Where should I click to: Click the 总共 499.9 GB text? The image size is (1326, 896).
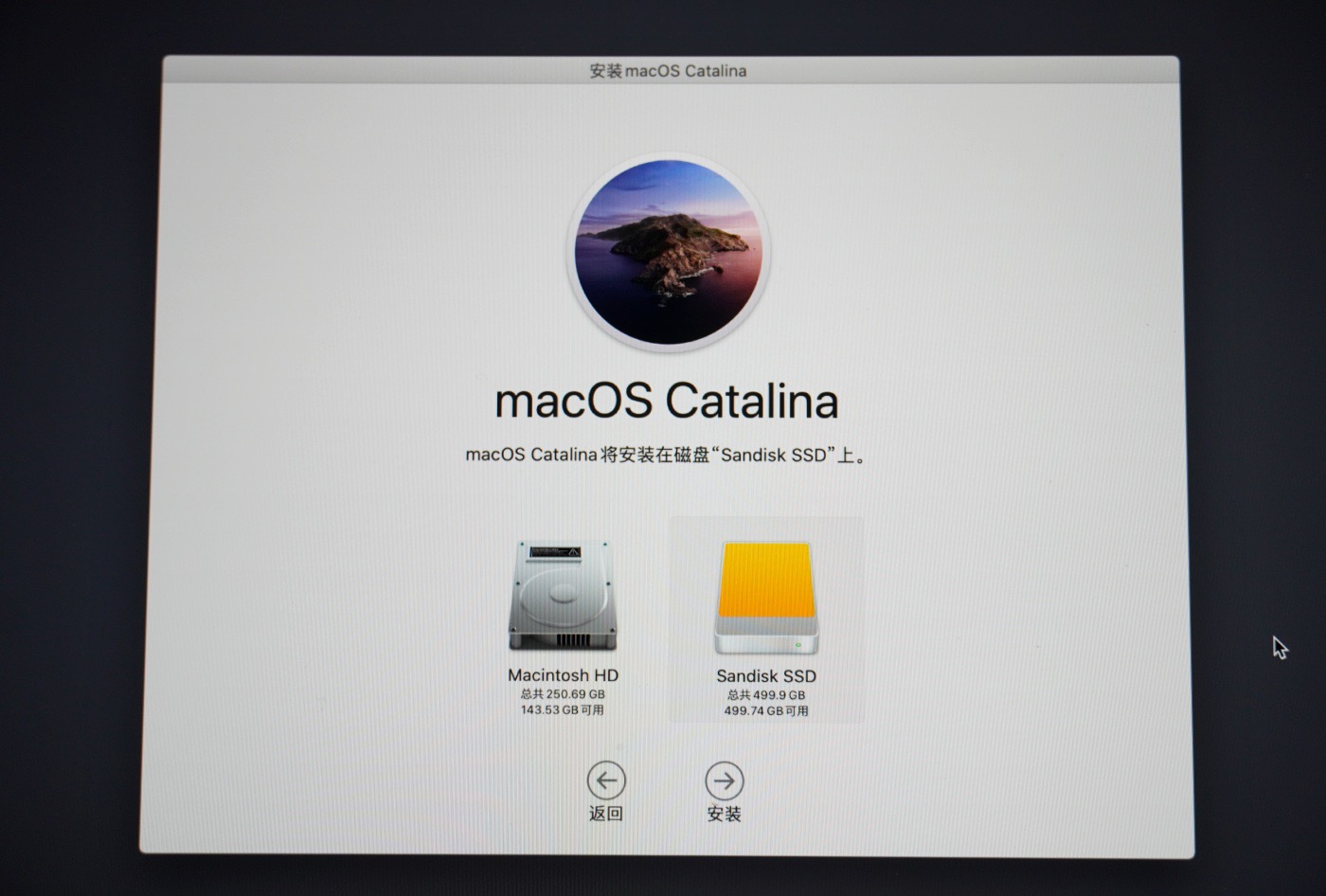[x=766, y=695]
